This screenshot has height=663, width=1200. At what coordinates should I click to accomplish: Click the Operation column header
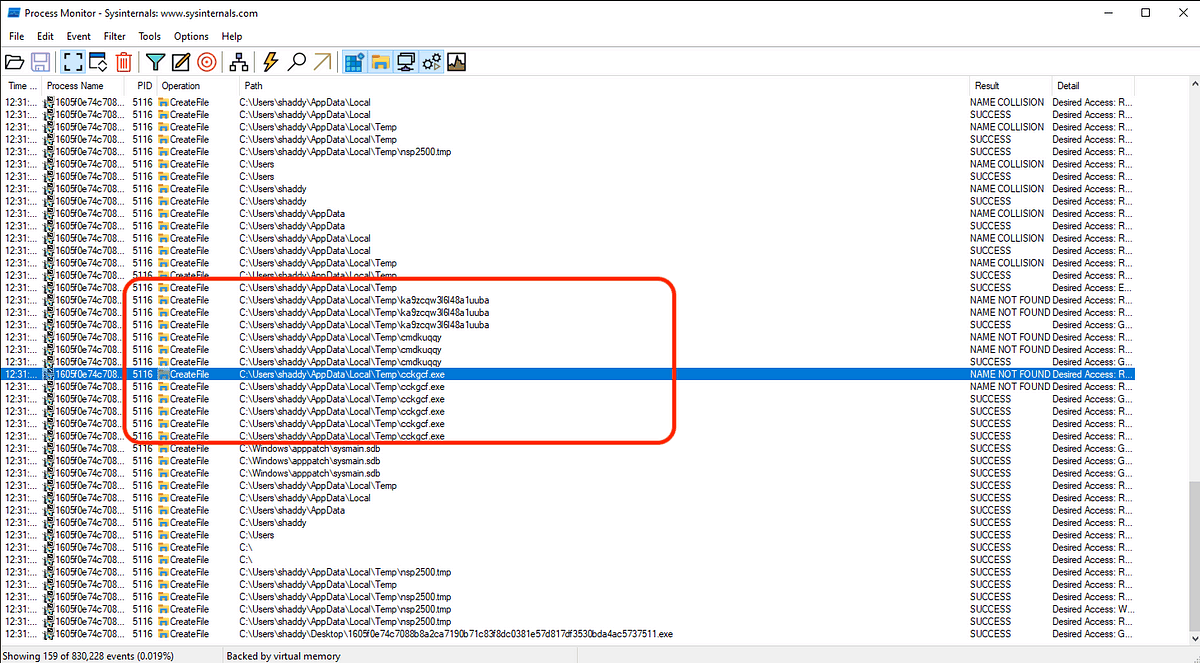tap(196, 86)
